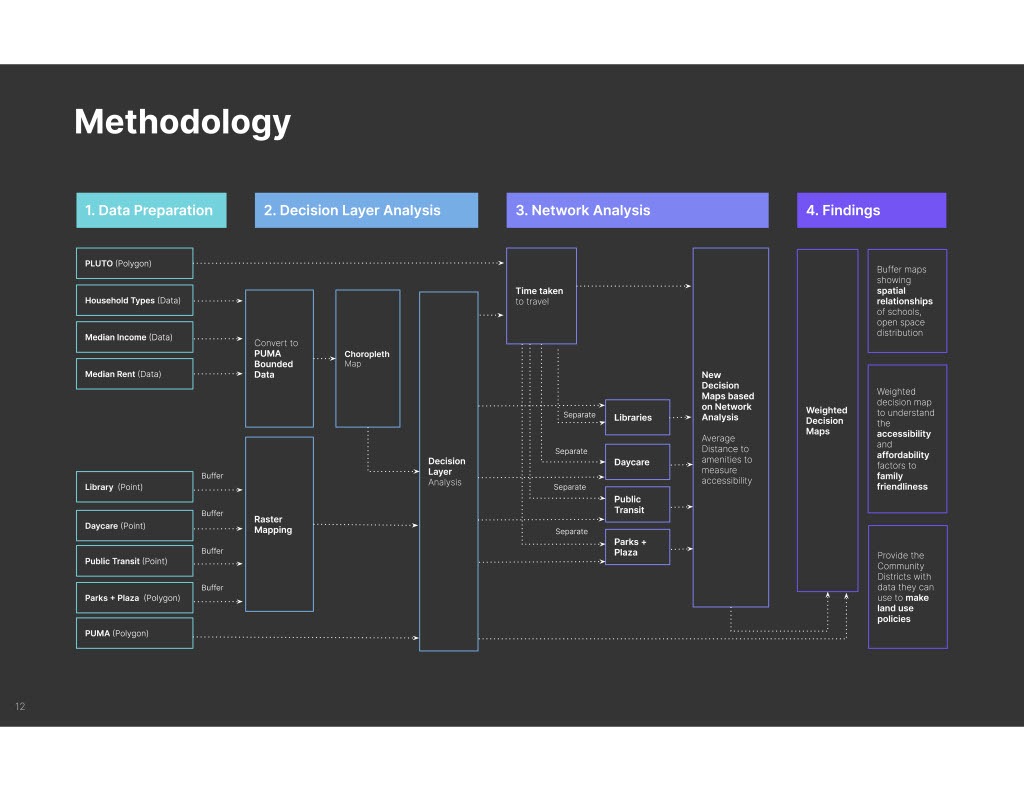Viewport: 1024px width, 791px height.
Task: Click the Parks + Plaza (Polygon) box
Action: point(135,598)
